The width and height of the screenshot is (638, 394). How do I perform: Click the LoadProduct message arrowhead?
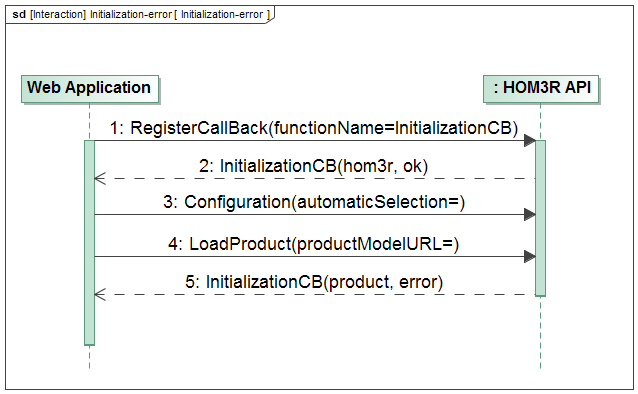[x=529, y=256]
